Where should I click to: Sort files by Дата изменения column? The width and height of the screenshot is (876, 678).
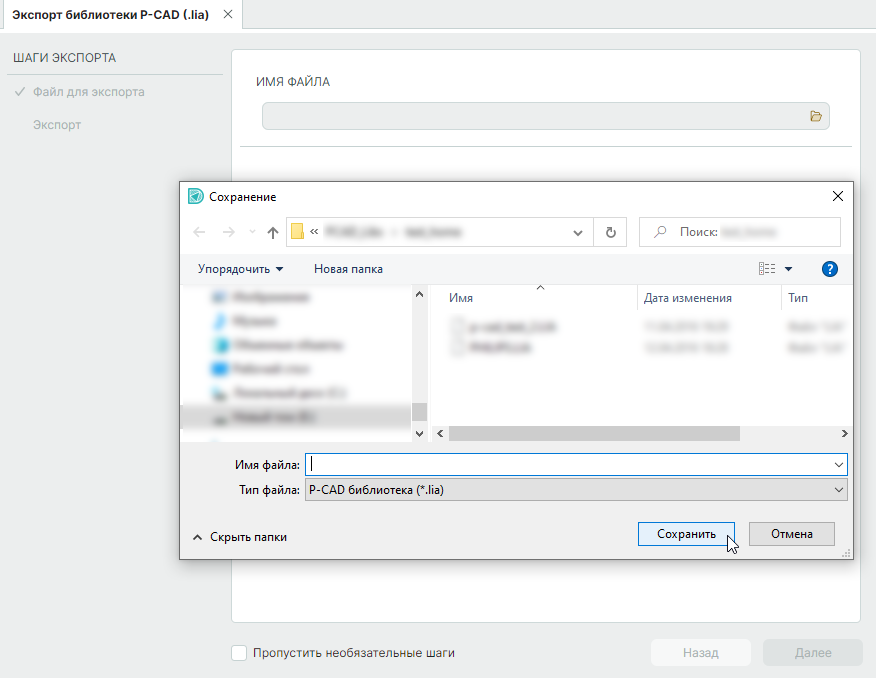(688, 298)
